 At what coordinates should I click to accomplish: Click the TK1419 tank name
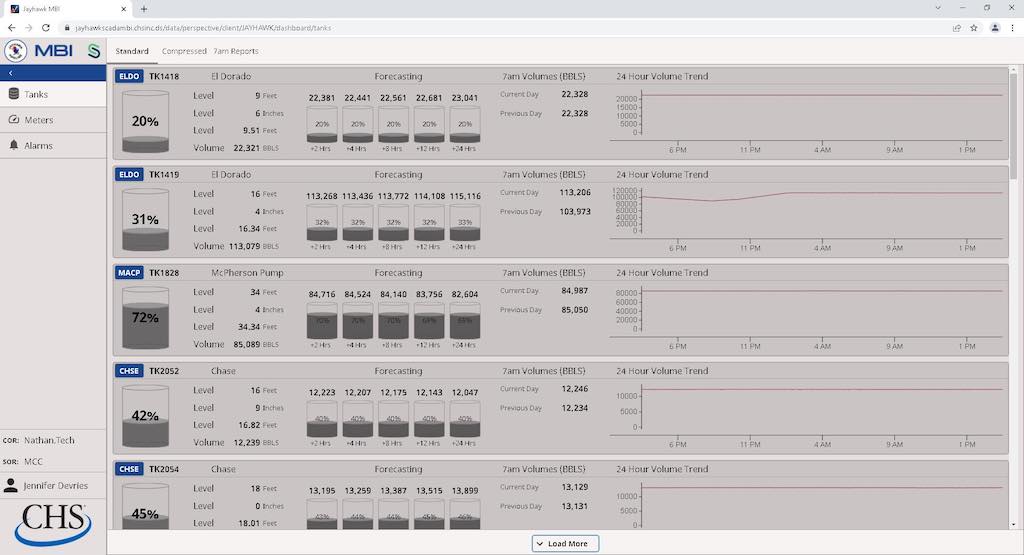(x=164, y=174)
